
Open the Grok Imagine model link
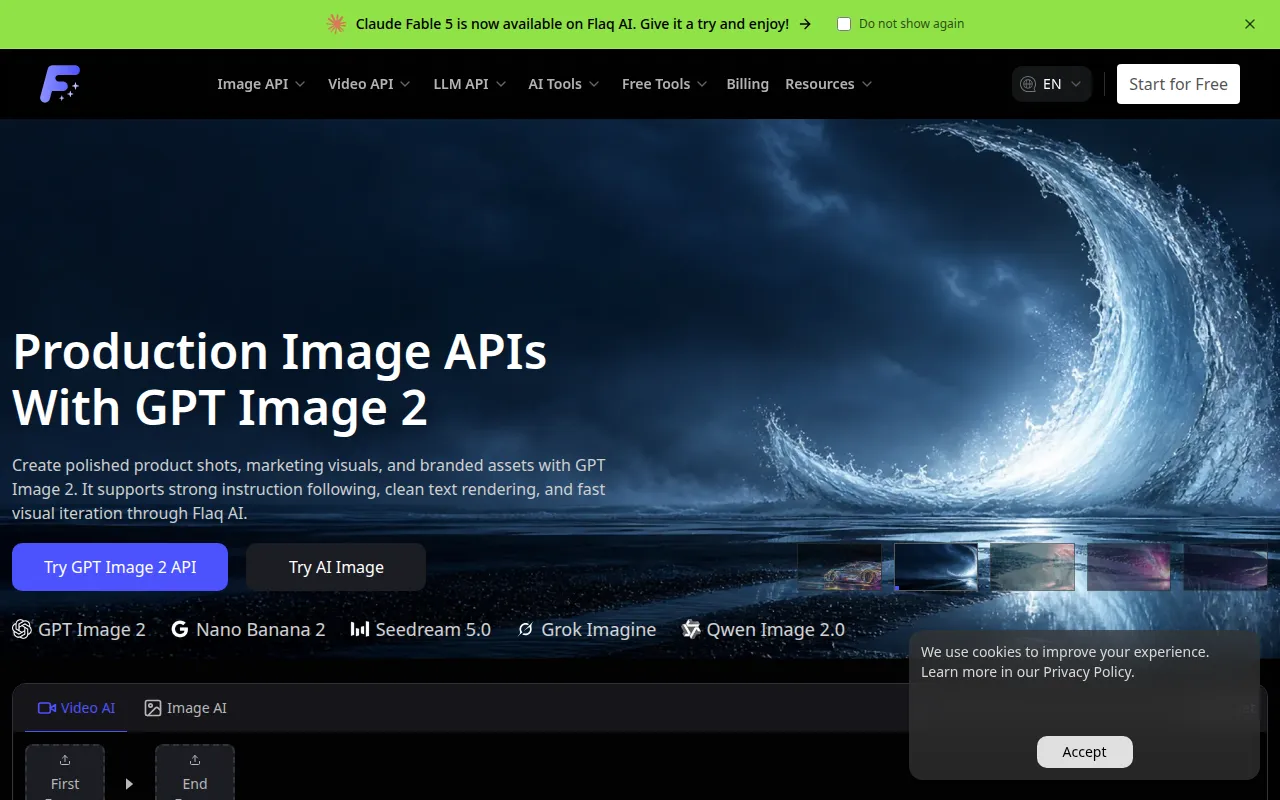tap(587, 629)
